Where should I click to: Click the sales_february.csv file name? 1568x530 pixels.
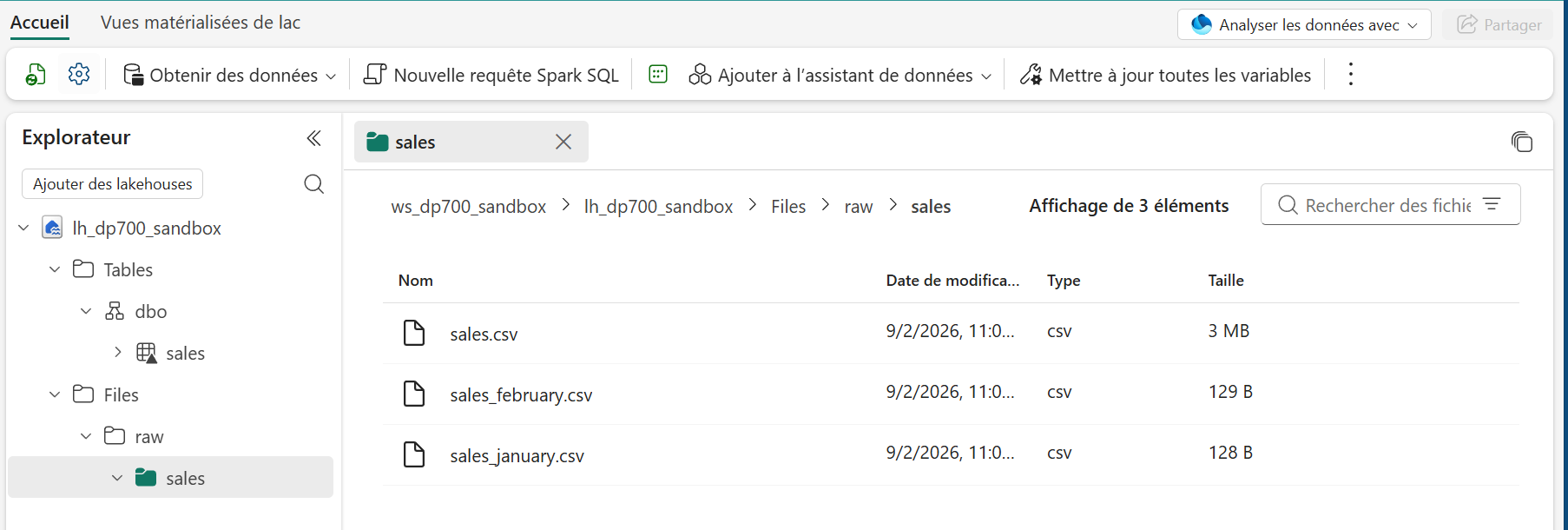point(521,395)
